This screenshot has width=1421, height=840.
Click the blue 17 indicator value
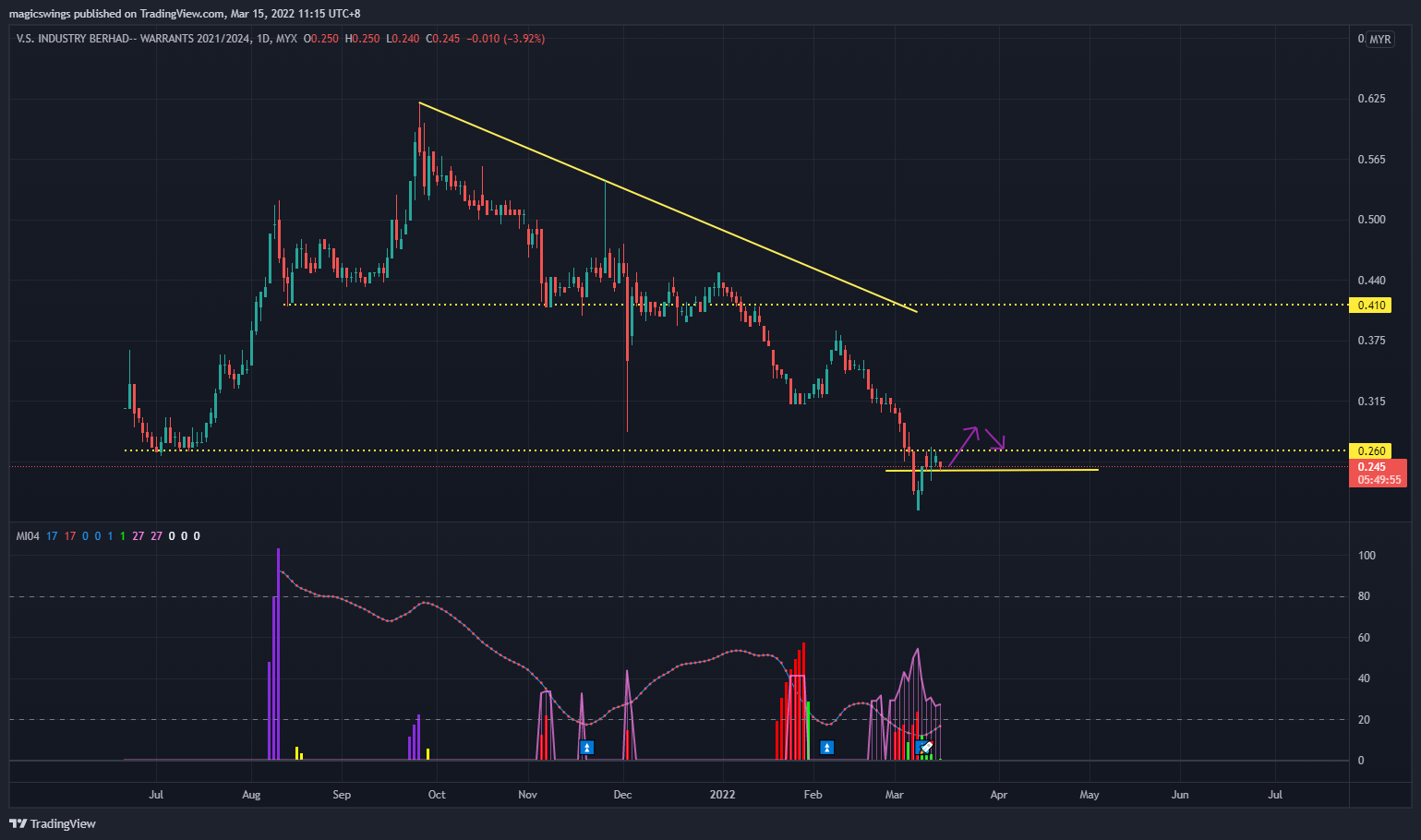click(52, 536)
